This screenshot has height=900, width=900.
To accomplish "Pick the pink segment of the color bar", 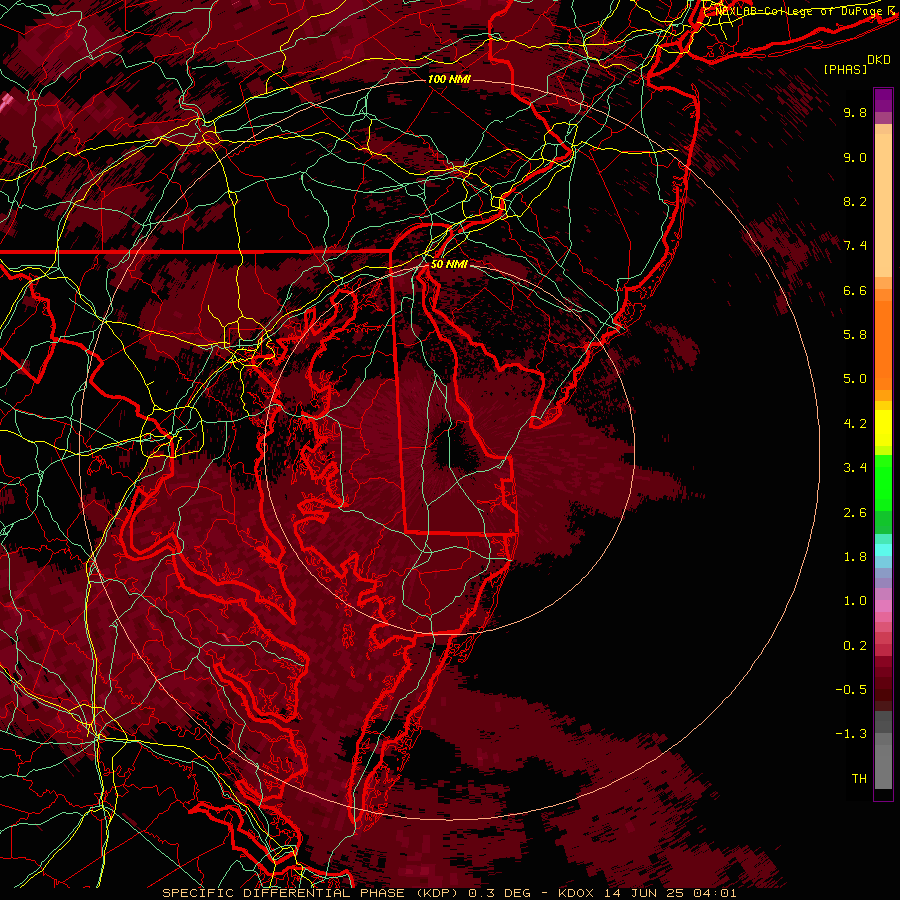I will pos(883,606).
